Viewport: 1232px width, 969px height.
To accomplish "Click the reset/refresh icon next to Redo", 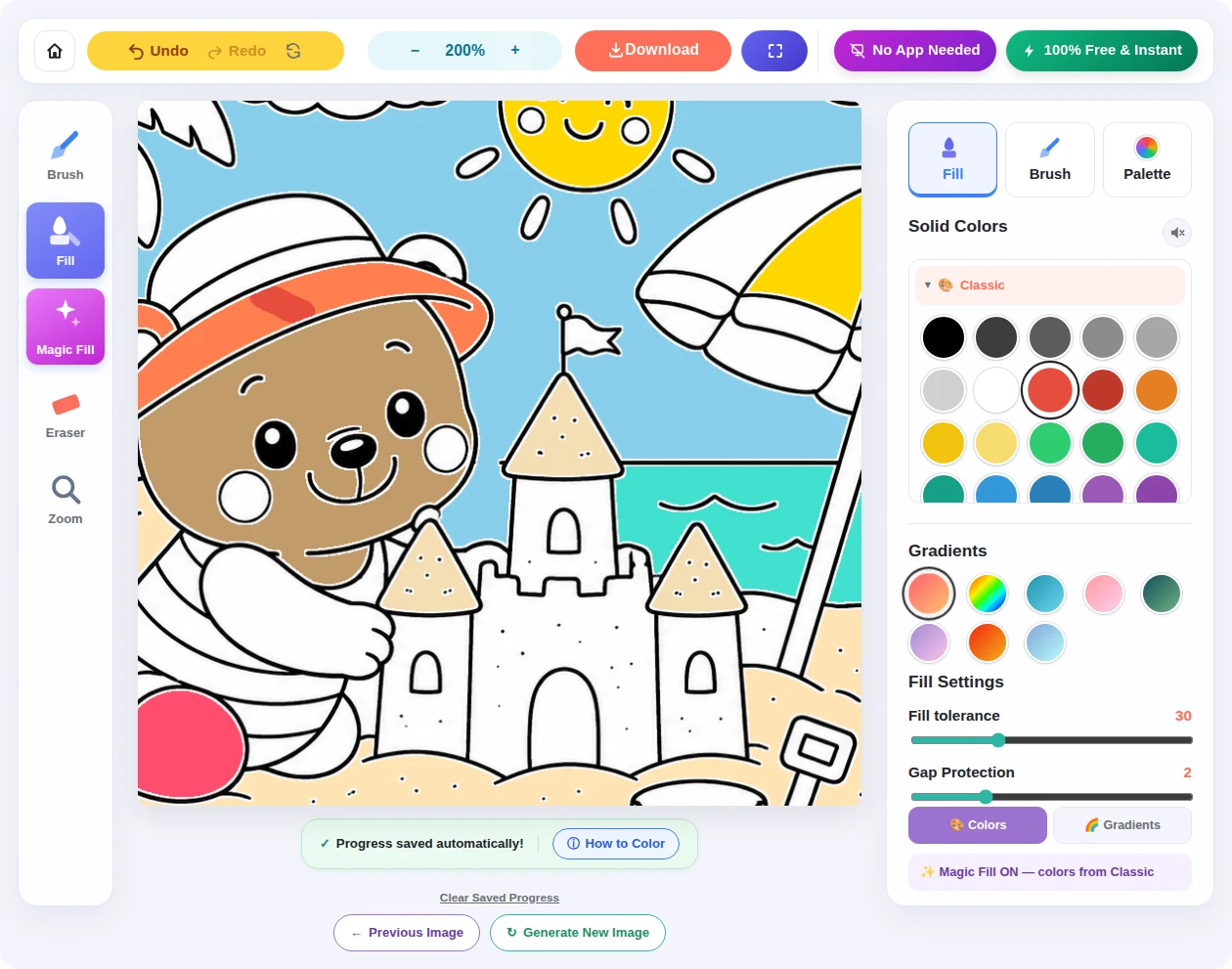I will 293,51.
